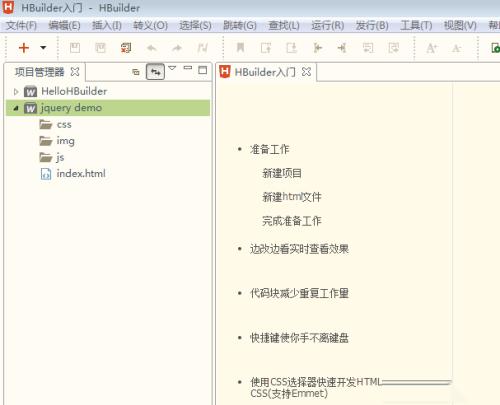Click the red plus New button
The image size is (500, 405).
coord(24,48)
